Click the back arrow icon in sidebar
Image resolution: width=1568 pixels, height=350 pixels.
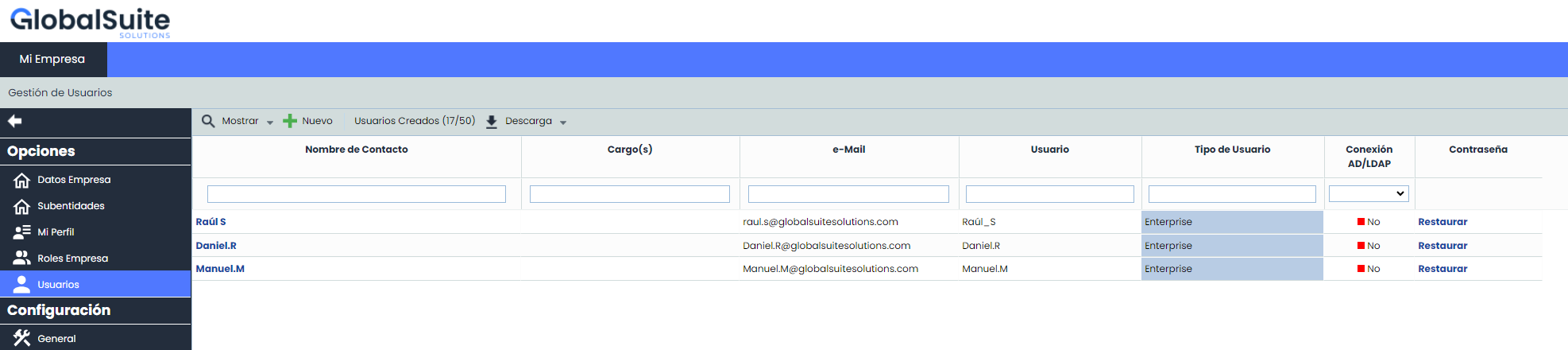pyautogui.click(x=14, y=121)
